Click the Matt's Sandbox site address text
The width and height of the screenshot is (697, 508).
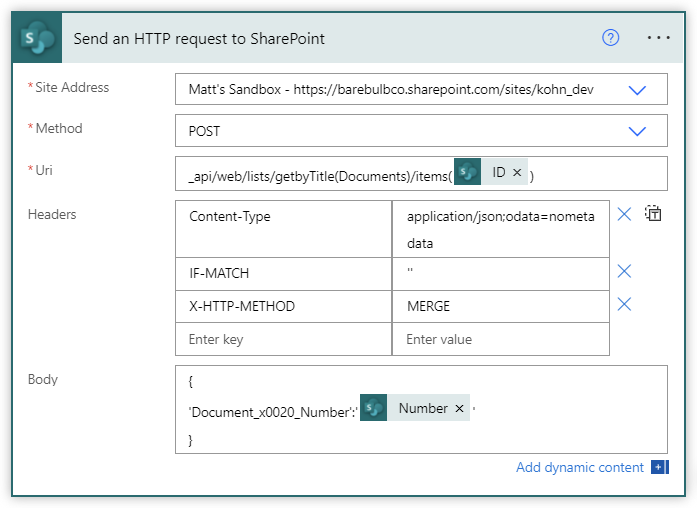391,90
